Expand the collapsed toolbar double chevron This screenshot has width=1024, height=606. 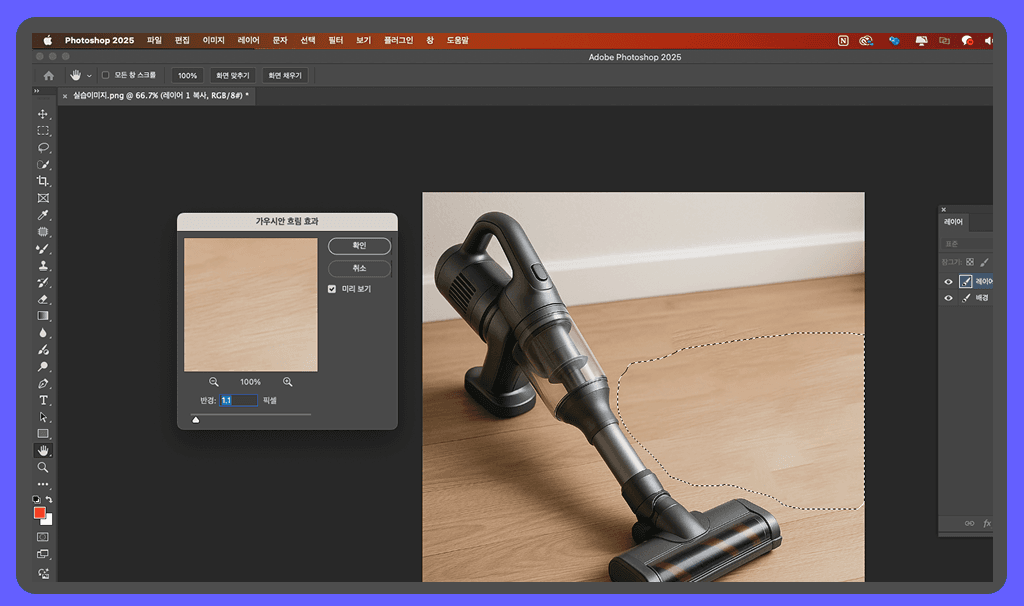click(37, 91)
